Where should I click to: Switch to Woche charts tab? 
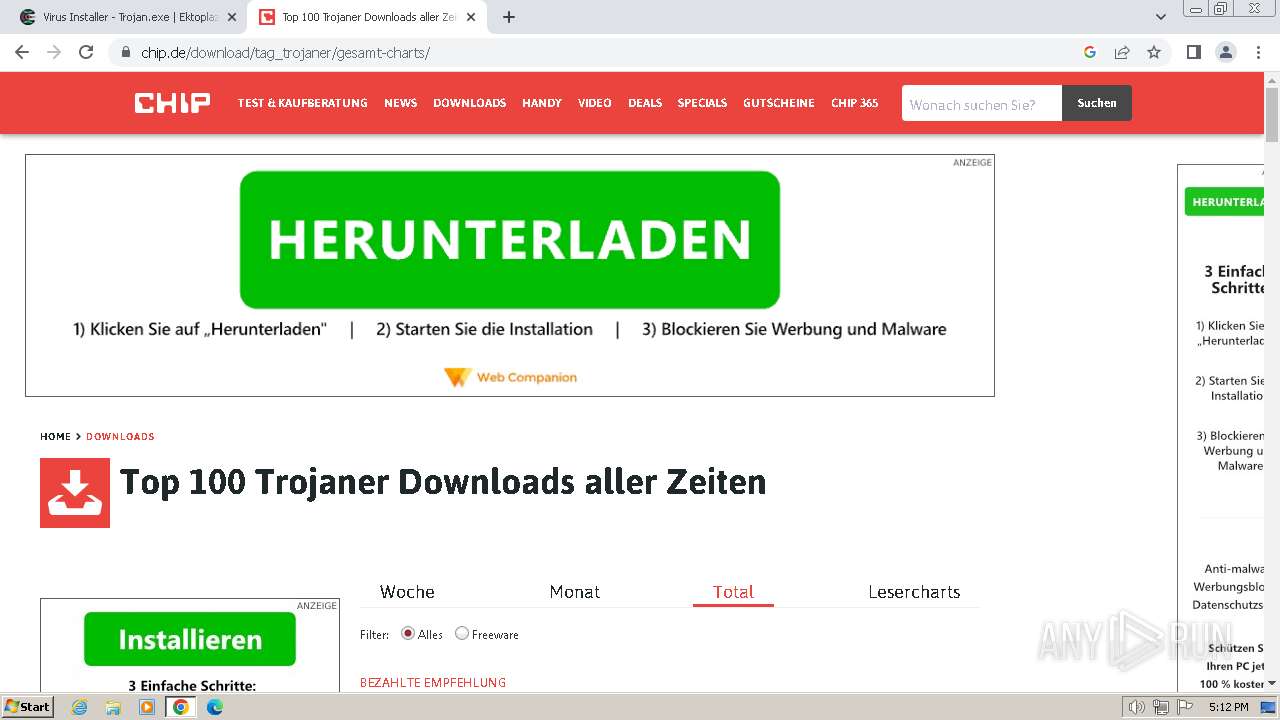click(407, 592)
